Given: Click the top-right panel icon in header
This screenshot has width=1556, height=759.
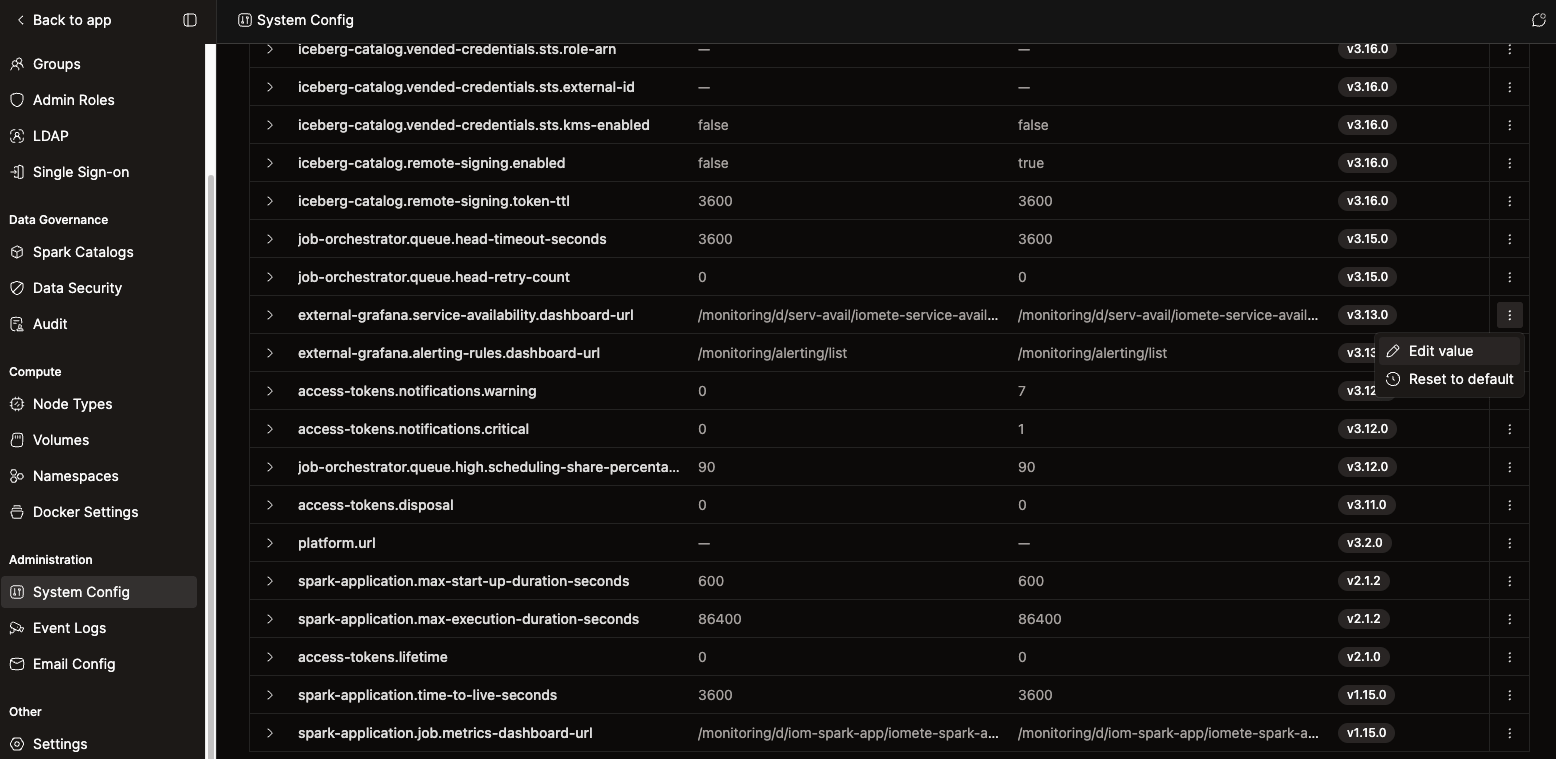Looking at the screenshot, I should click(1539, 20).
